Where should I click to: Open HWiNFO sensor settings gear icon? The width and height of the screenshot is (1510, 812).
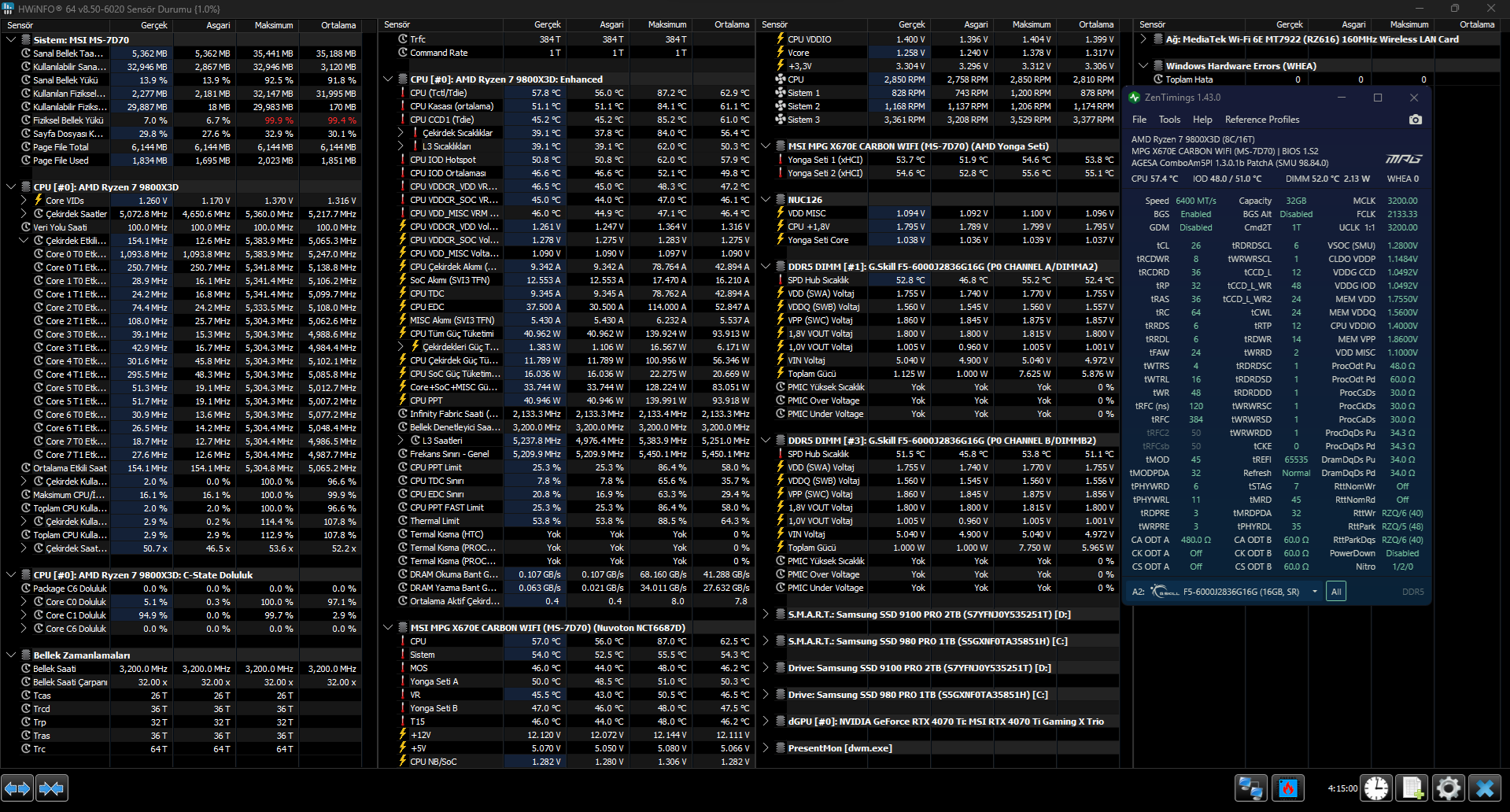tap(1449, 788)
